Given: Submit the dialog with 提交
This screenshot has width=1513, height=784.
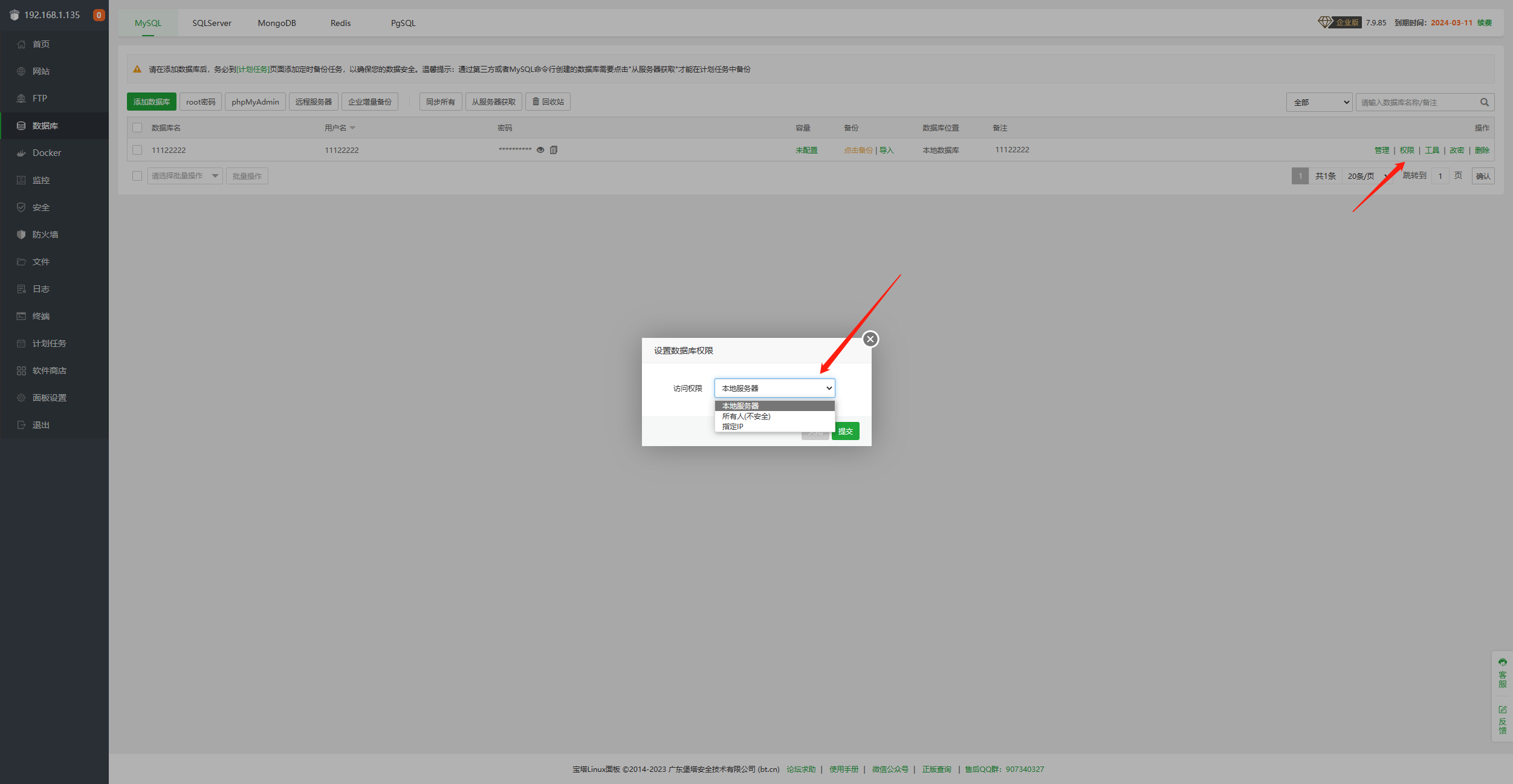Looking at the screenshot, I should 846,431.
